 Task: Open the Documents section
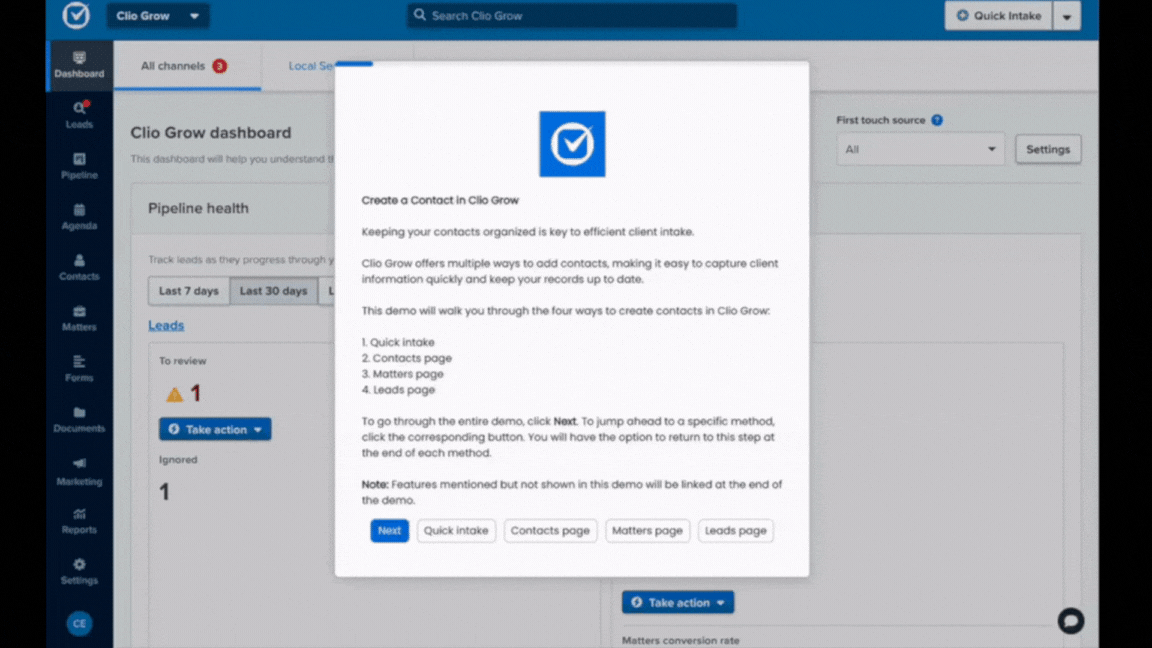[79, 421]
